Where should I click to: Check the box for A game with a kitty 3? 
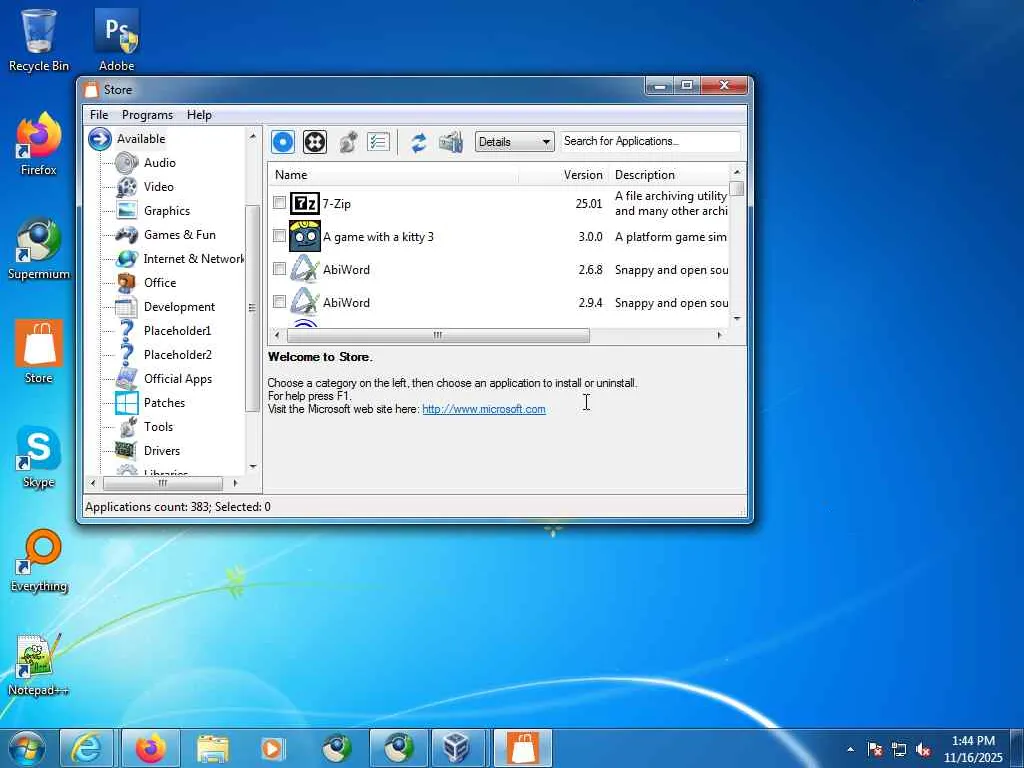[279, 237]
